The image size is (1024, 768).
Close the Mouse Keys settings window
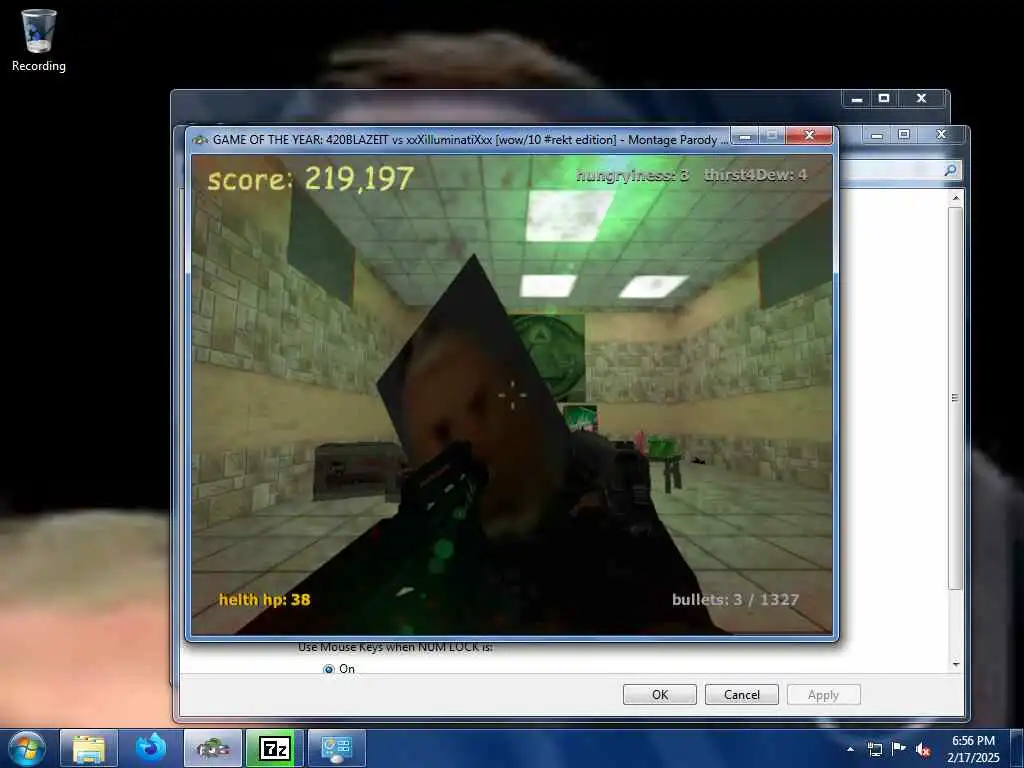point(941,135)
